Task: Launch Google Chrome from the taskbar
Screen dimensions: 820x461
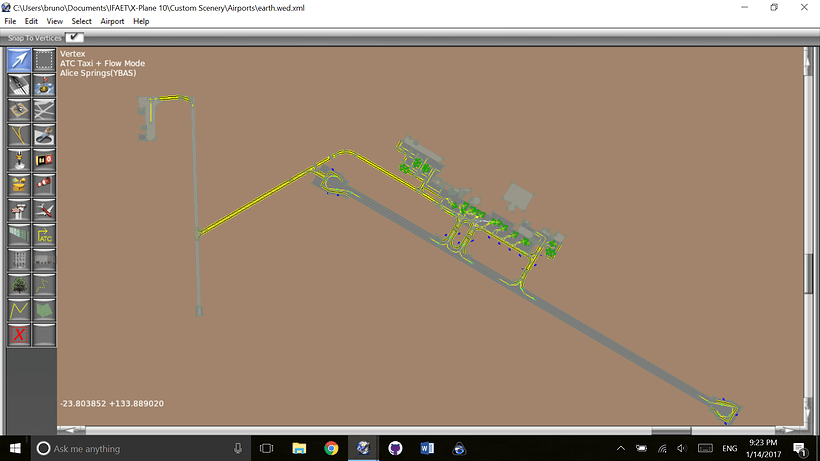Action: coord(331,448)
